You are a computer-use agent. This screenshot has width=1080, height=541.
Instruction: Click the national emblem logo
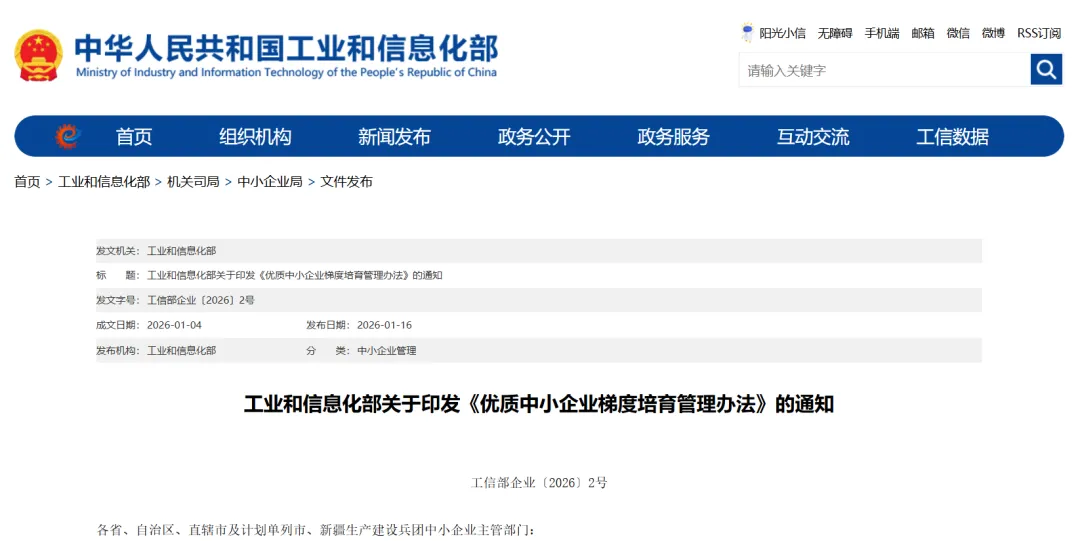click(x=39, y=55)
